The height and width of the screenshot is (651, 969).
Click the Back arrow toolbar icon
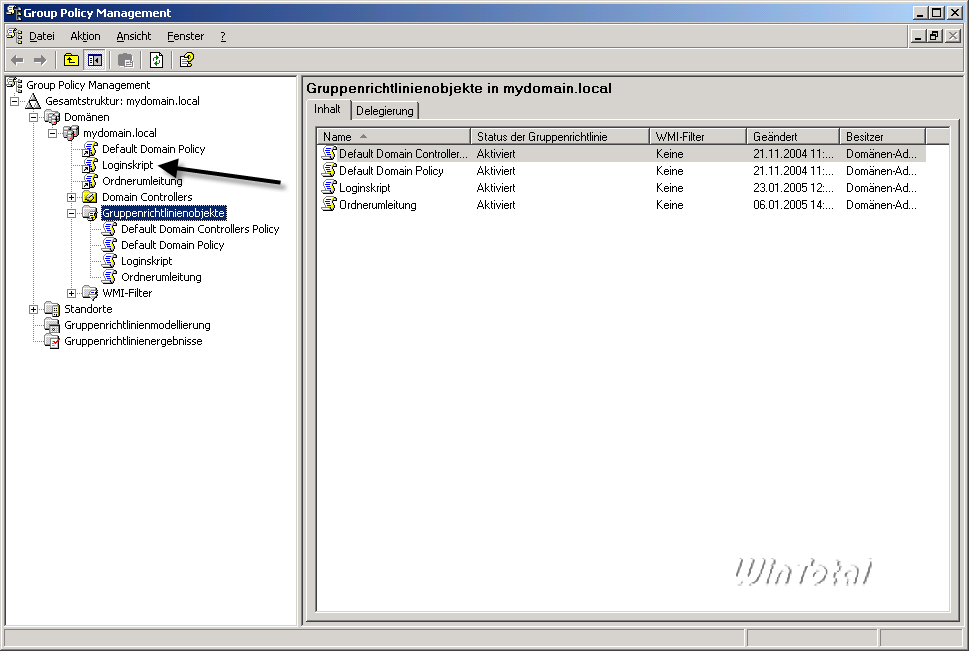click(x=17, y=60)
